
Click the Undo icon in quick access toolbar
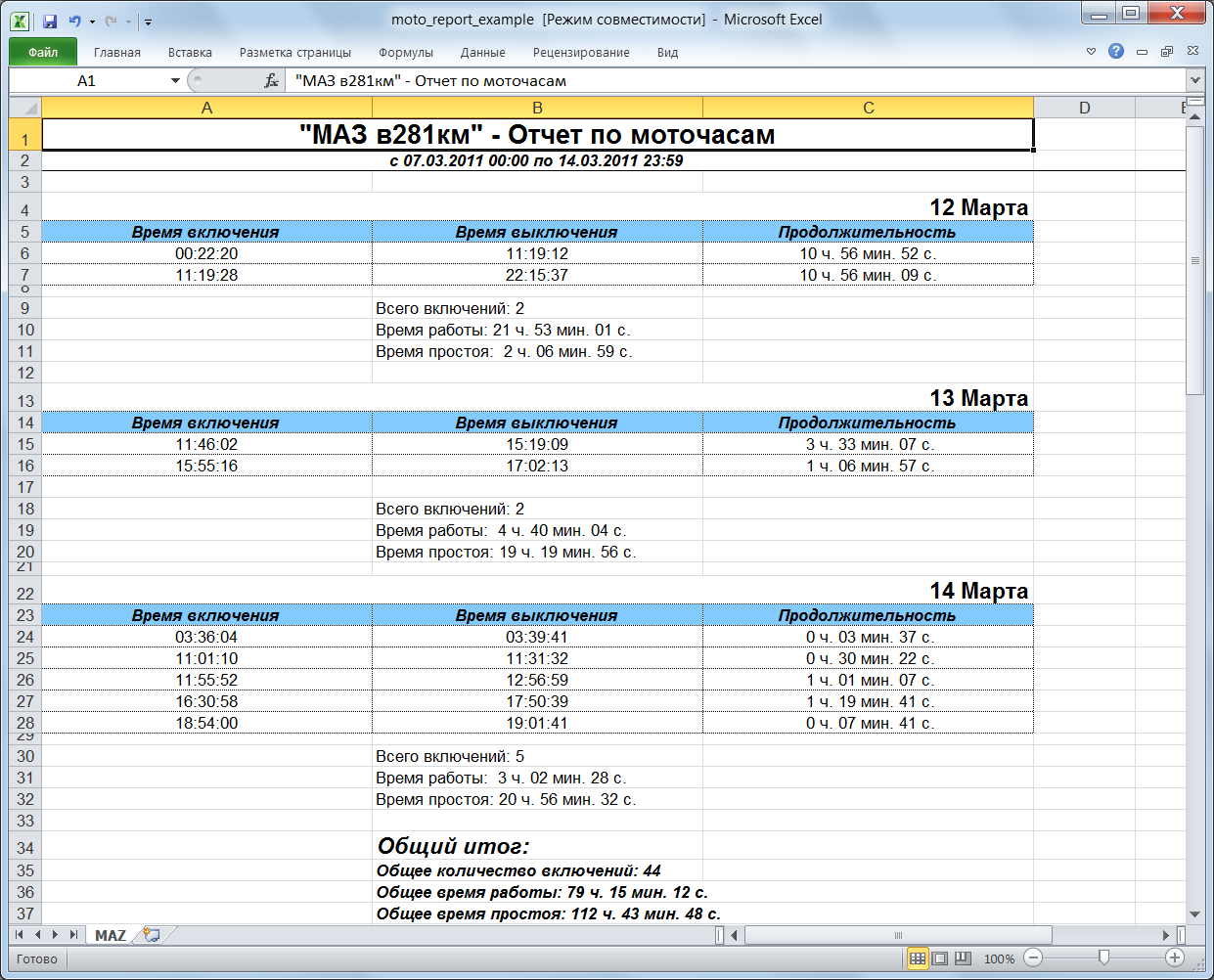coord(74,21)
